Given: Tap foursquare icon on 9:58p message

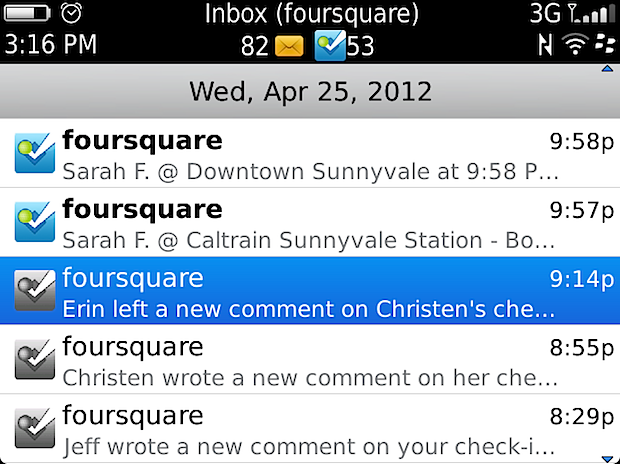Looking at the screenshot, I should coord(35,153).
